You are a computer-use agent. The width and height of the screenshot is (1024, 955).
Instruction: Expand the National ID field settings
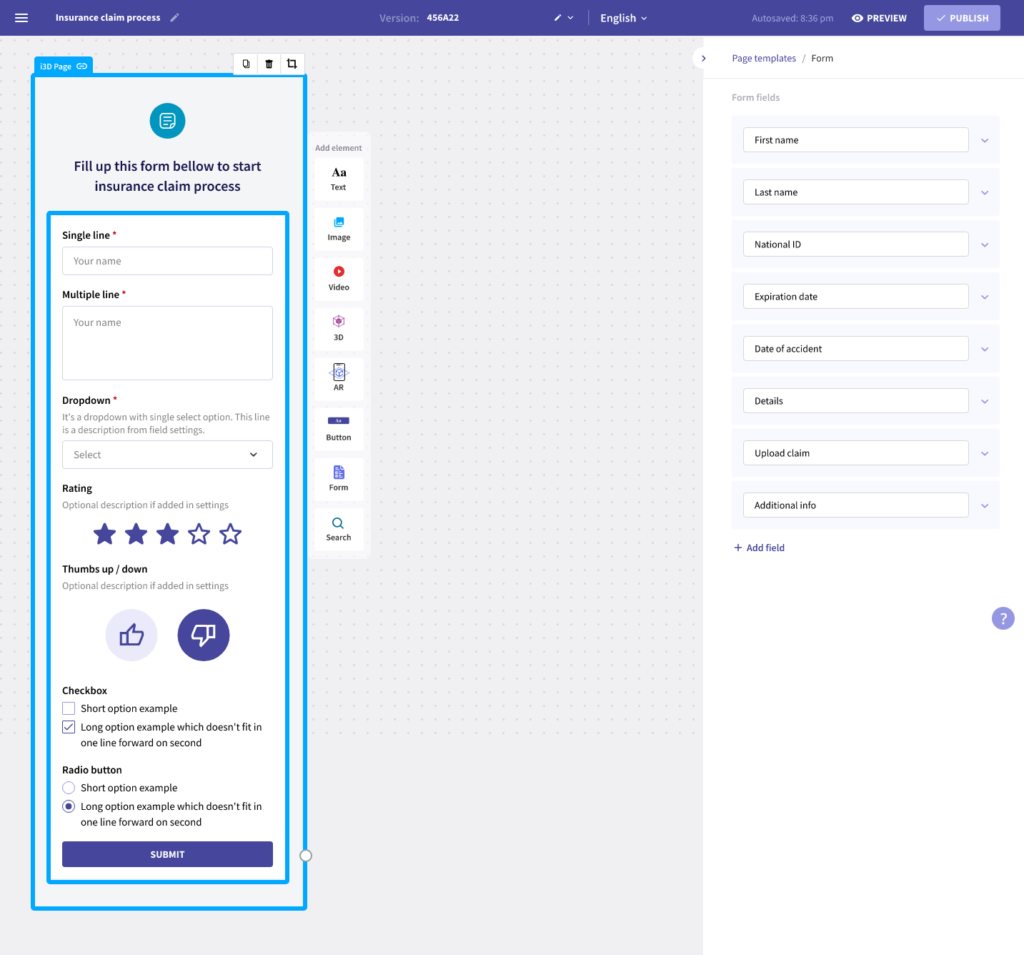point(984,244)
